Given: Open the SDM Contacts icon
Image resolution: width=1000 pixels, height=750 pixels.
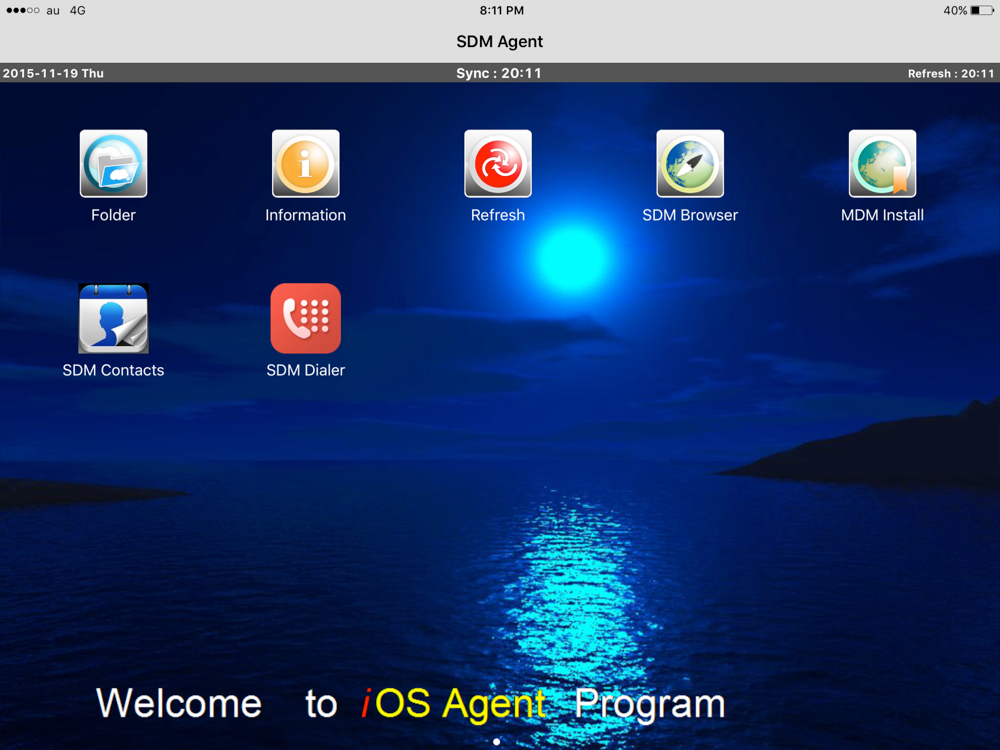Looking at the screenshot, I should (x=113, y=318).
